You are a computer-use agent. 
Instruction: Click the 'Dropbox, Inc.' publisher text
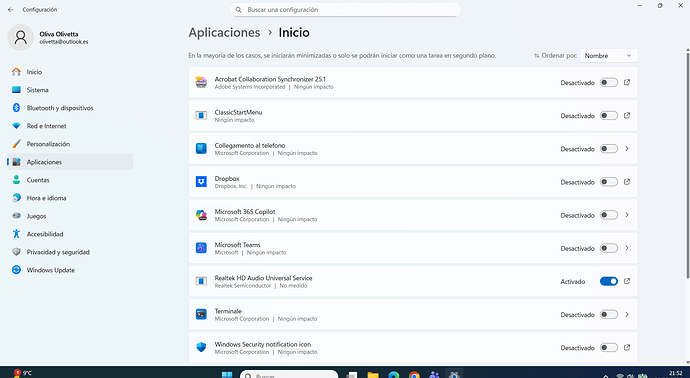click(x=231, y=186)
